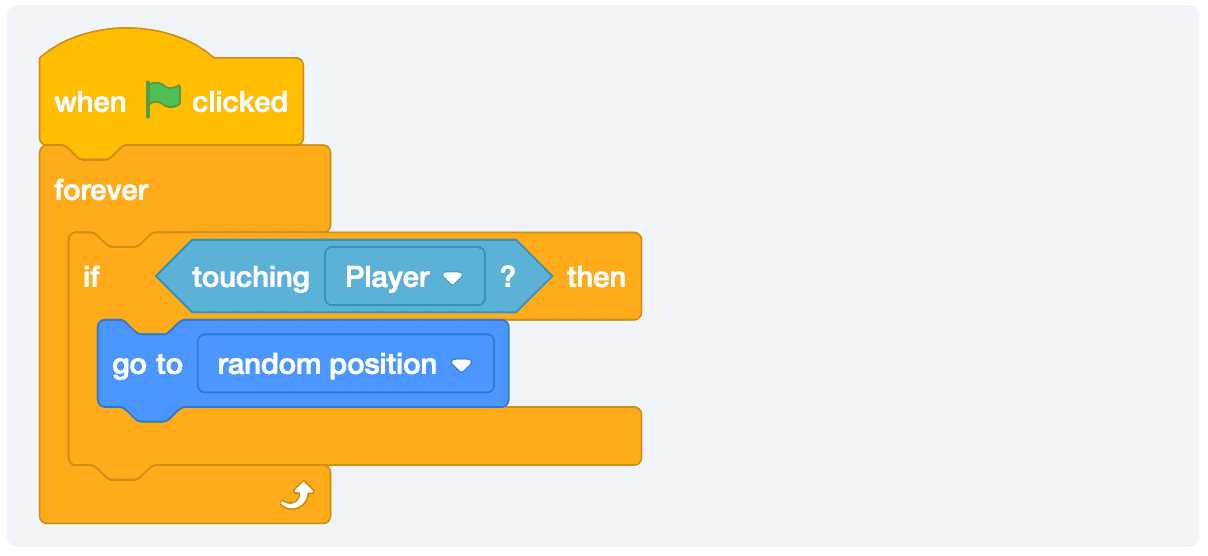Image resolution: width=1208 pixels, height=556 pixels.
Task: Click the bottom bar of the if block
Action: 400,436
